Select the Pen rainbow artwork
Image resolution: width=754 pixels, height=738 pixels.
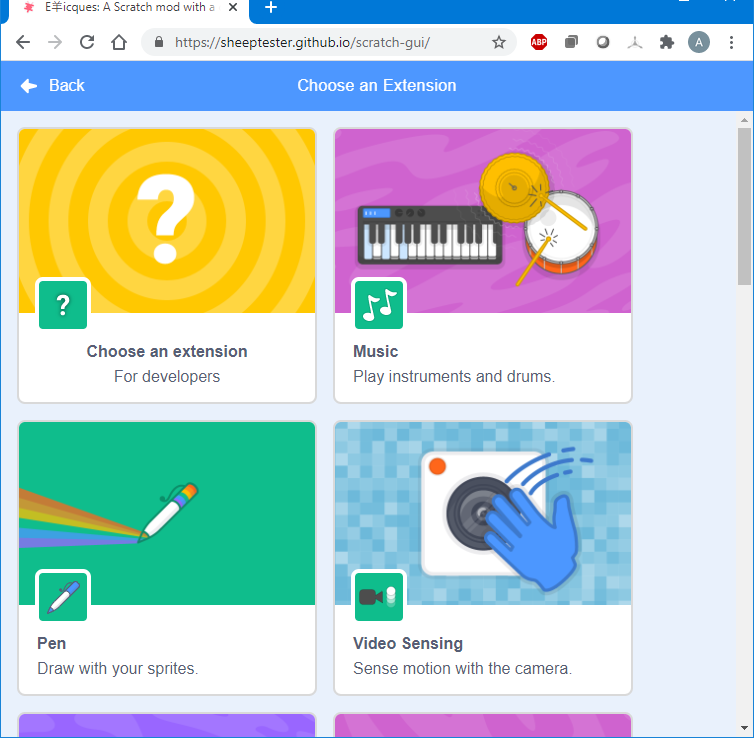(x=167, y=513)
